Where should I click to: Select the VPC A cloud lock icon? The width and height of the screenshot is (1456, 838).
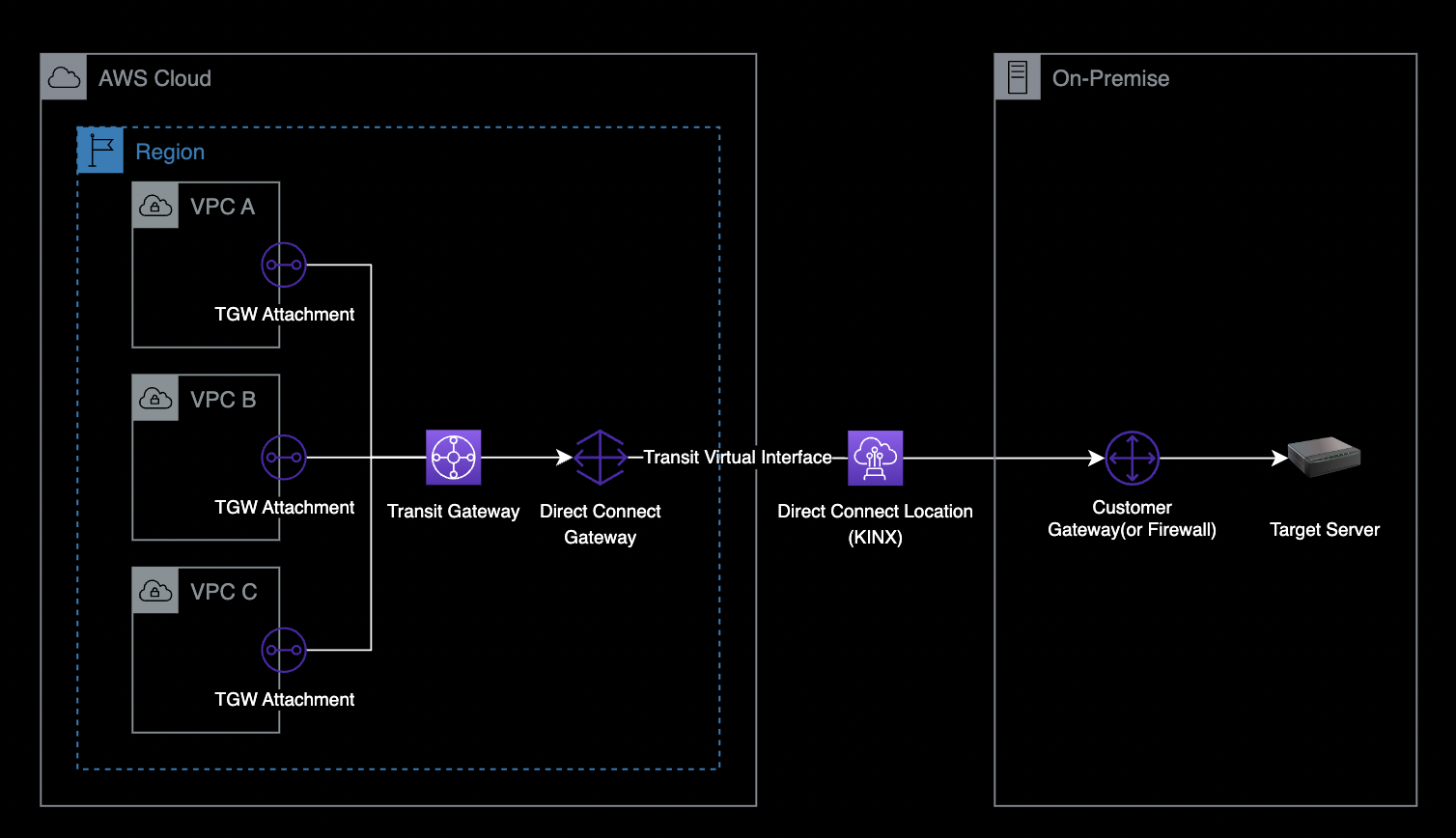(x=155, y=206)
